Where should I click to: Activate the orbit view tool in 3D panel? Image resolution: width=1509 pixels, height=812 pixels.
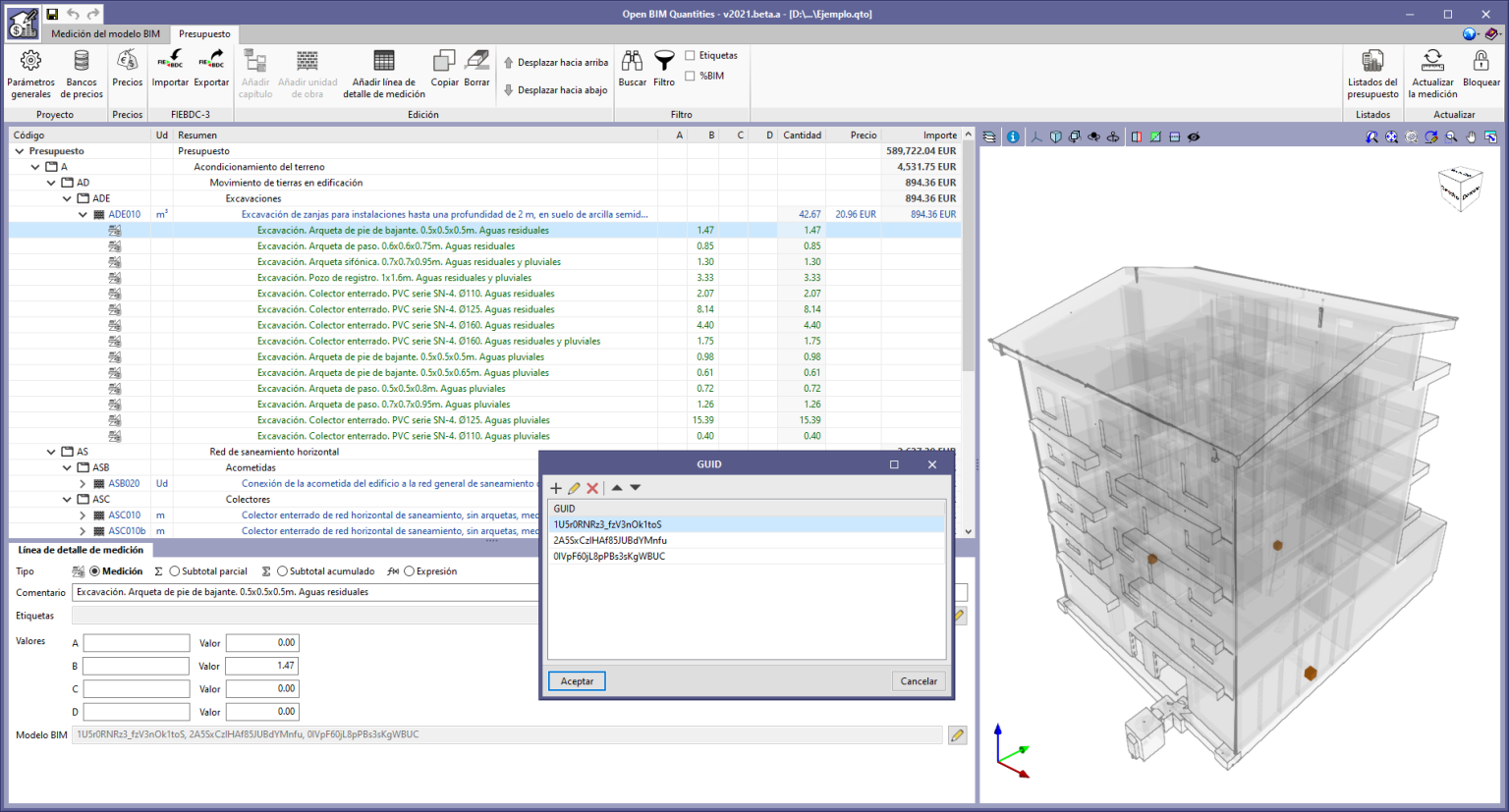coord(1094,136)
